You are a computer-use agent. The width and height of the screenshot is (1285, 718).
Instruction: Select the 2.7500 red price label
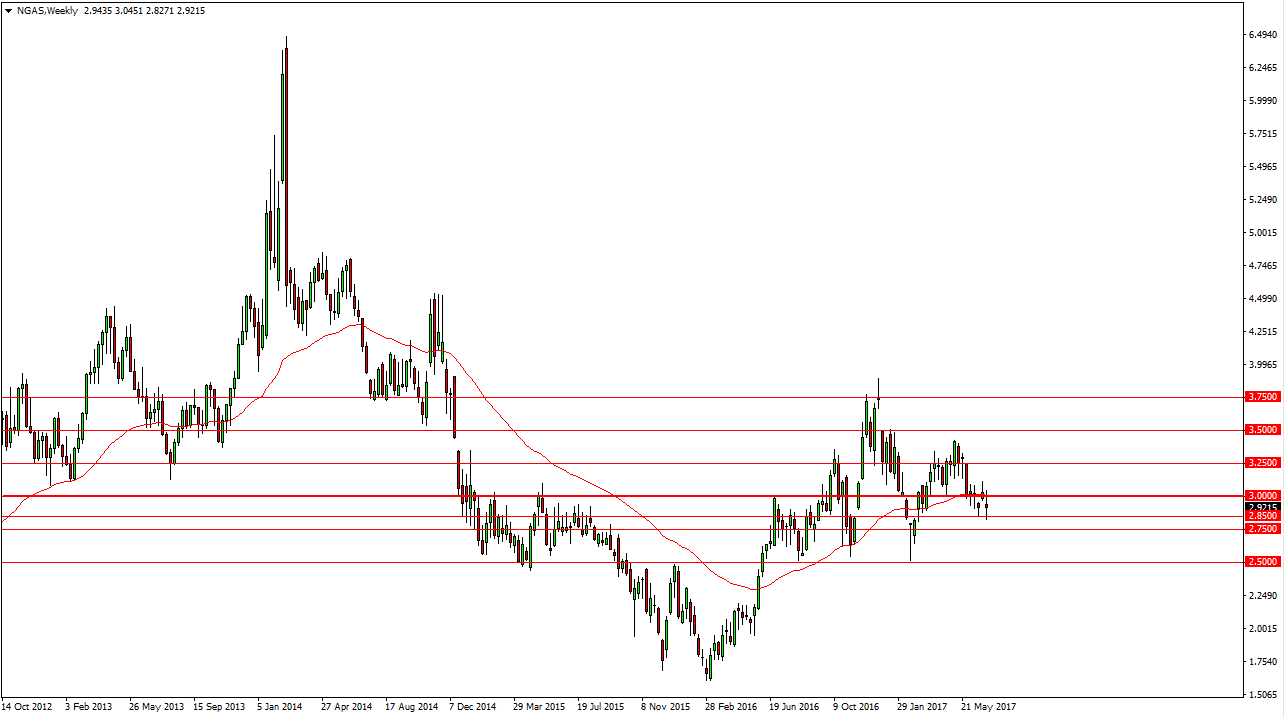tap(1263, 529)
